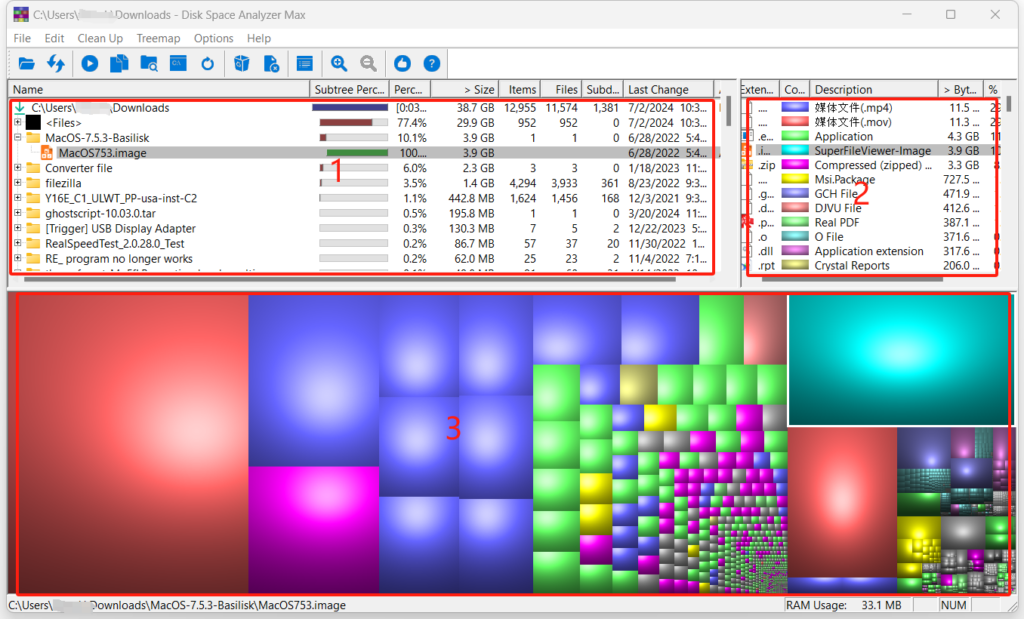Image resolution: width=1024 pixels, height=619 pixels.
Task: Select the GCH File extension row
Action: (872, 193)
